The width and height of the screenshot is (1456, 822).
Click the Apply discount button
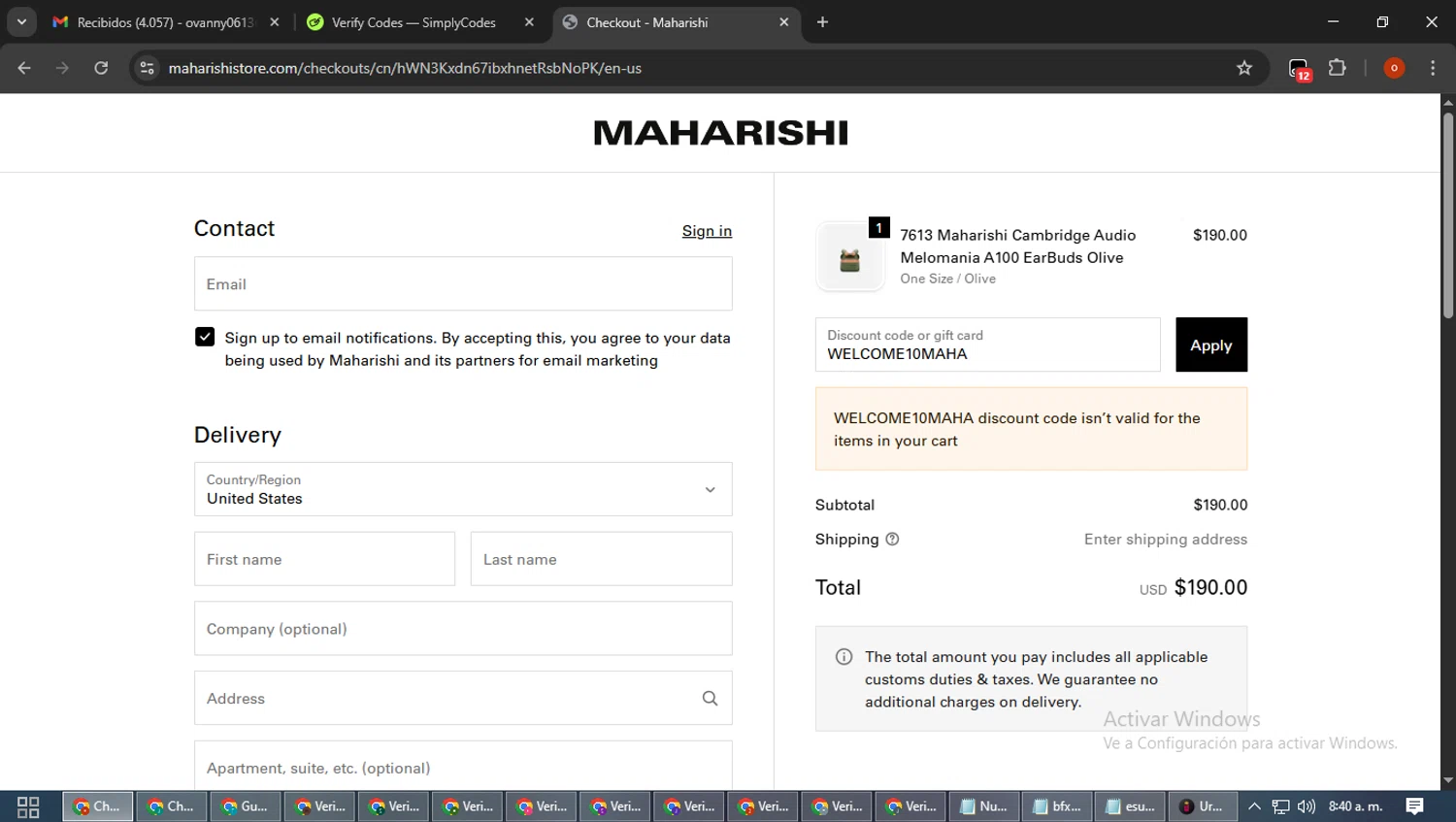[1211, 345]
